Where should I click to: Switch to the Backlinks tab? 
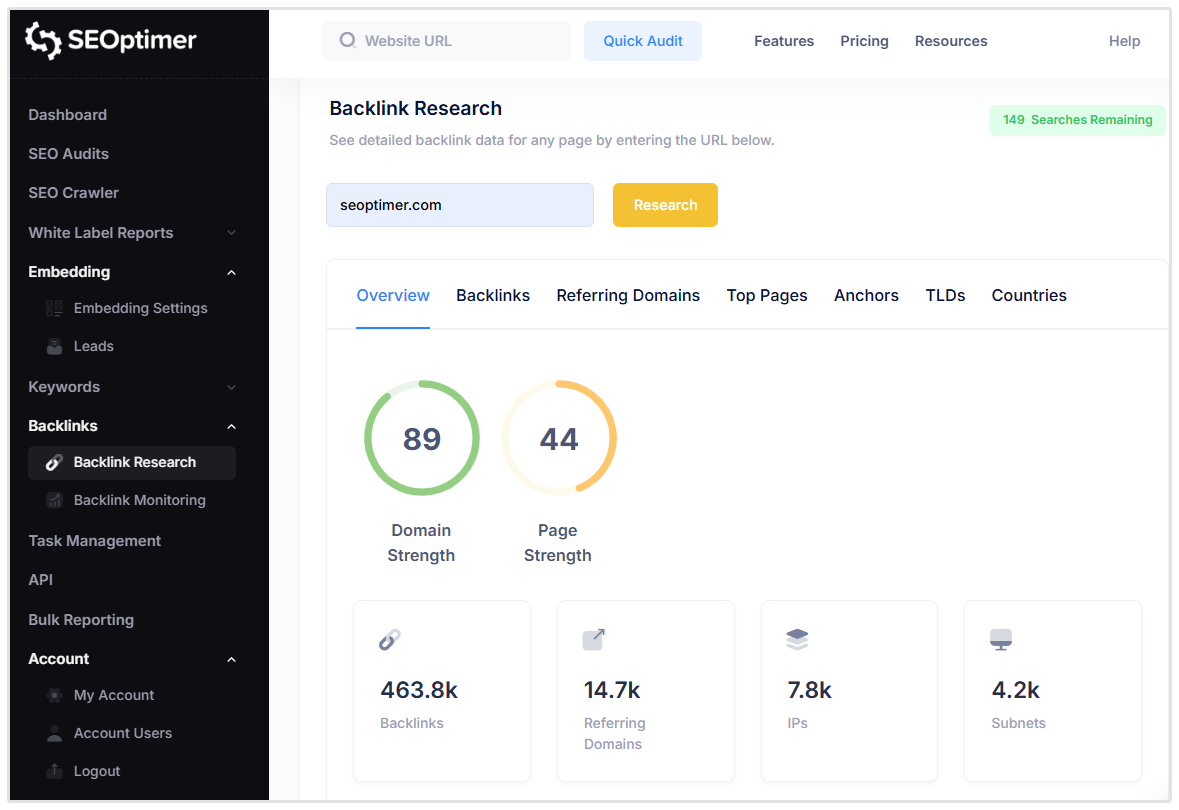coord(493,296)
